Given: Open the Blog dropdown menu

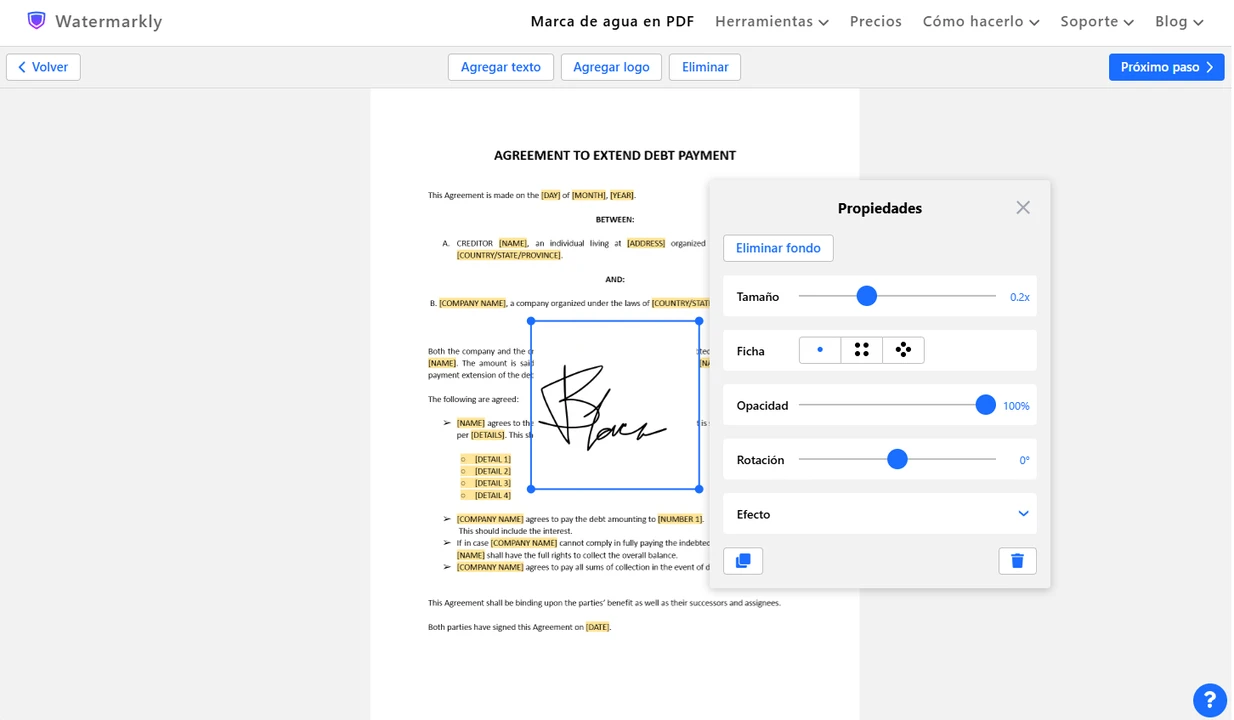Looking at the screenshot, I should pyautogui.click(x=1179, y=22).
